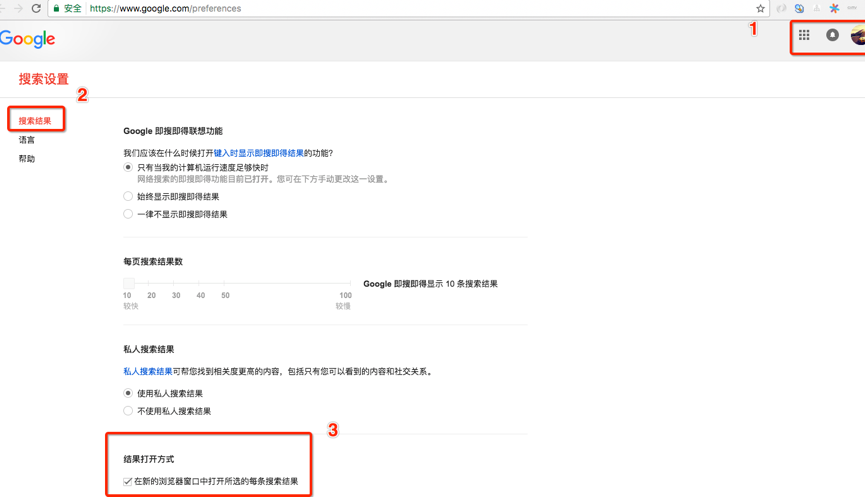Select 始终显示即搜即得结果 radio option
This screenshot has height=497, width=865.
coord(128,196)
